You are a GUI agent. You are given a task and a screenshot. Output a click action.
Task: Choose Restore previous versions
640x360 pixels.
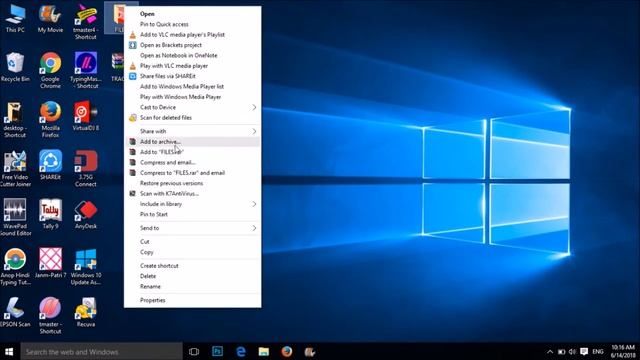[193, 183]
